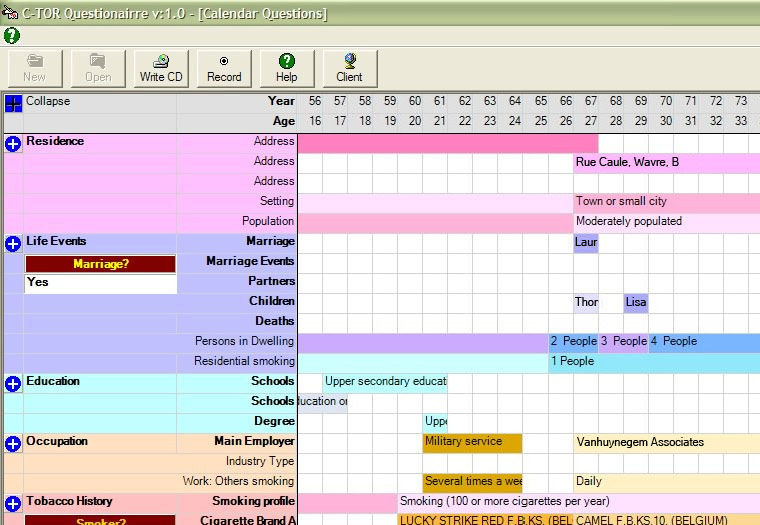
Task: Expand the Residence section
Action: click(13, 143)
